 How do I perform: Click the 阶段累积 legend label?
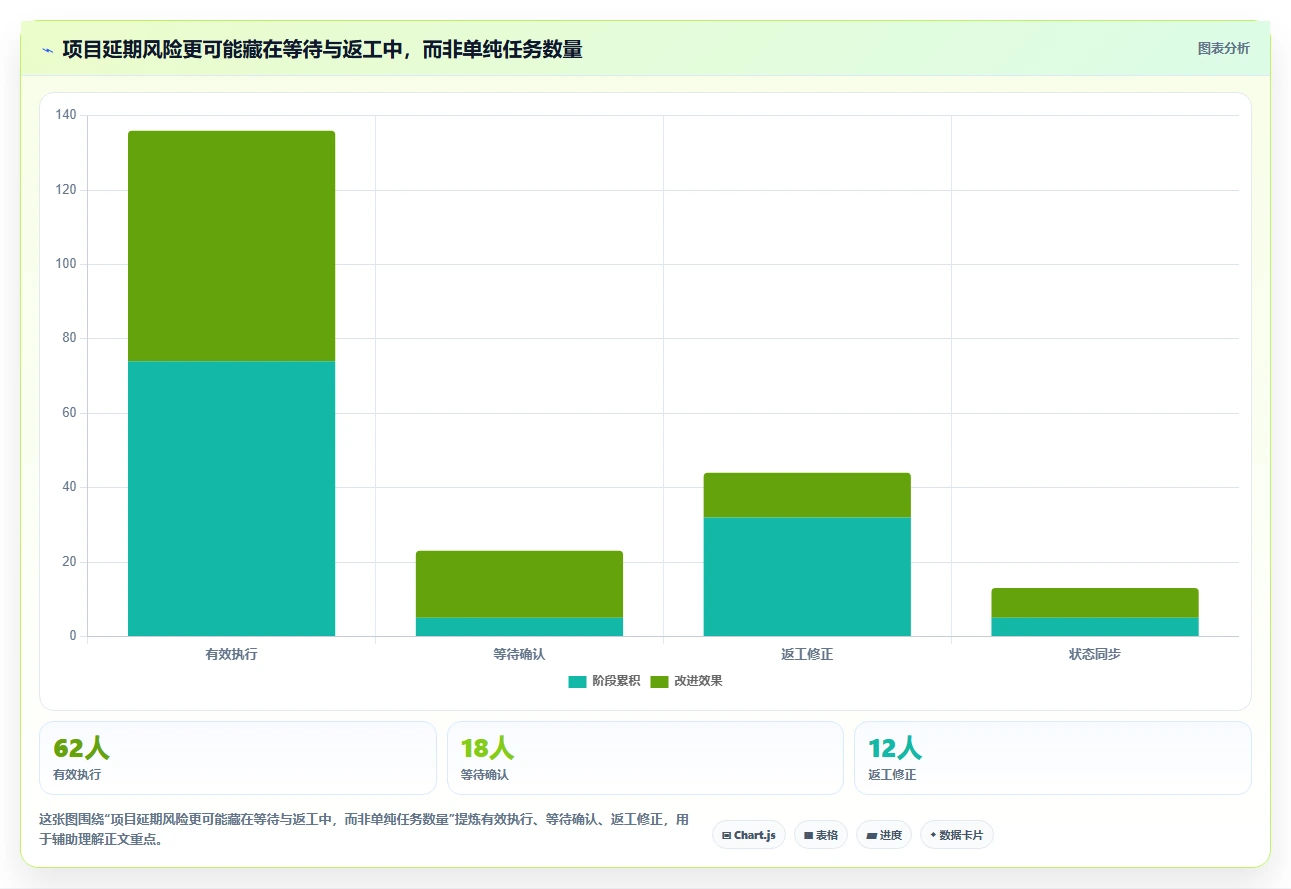pyautogui.click(x=616, y=681)
